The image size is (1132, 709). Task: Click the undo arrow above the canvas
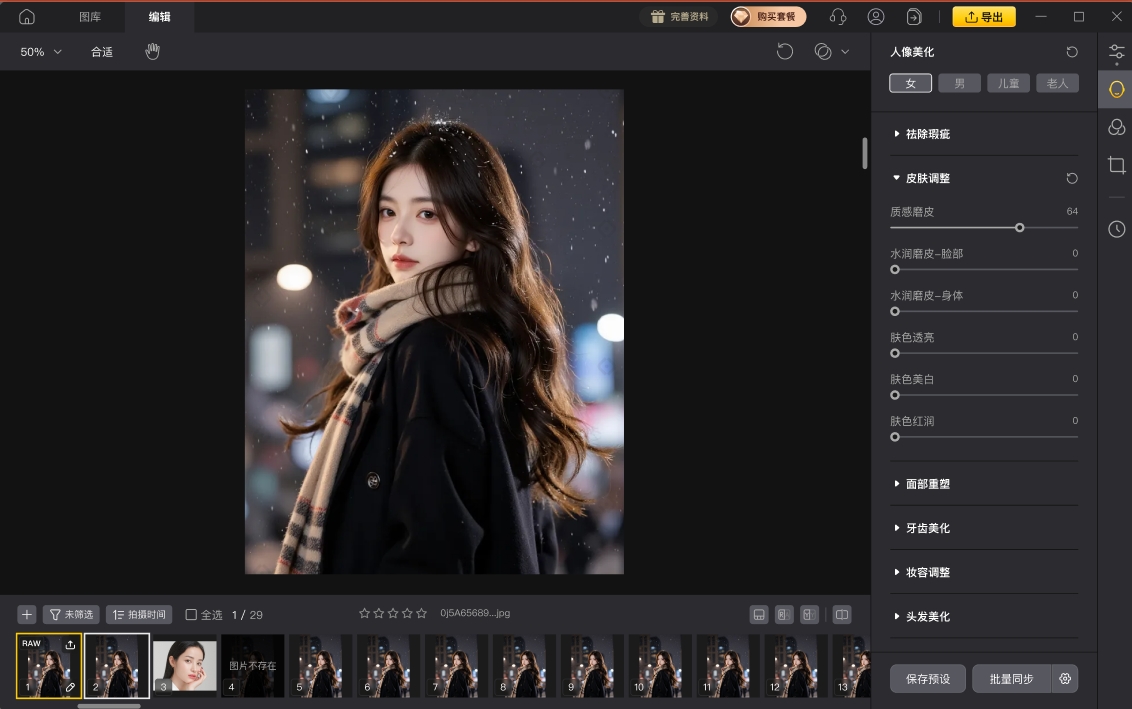tap(785, 51)
